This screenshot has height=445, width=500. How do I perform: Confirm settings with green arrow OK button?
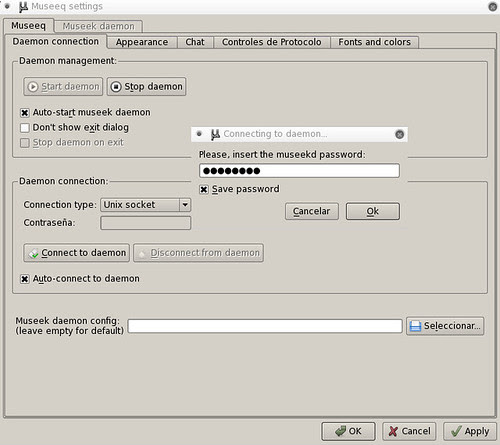click(x=348, y=431)
